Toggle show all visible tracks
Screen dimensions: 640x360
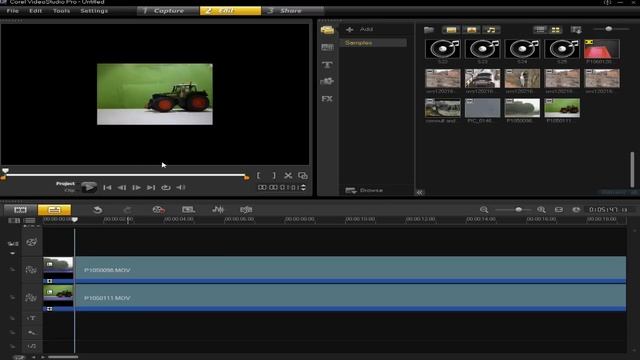click(x=14, y=220)
